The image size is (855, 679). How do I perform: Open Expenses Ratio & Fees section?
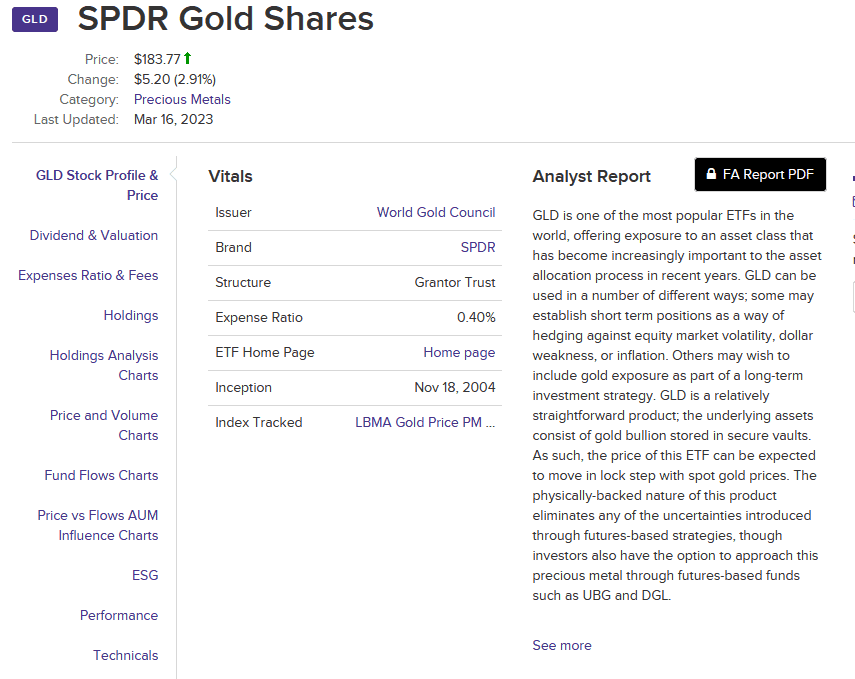pos(88,275)
